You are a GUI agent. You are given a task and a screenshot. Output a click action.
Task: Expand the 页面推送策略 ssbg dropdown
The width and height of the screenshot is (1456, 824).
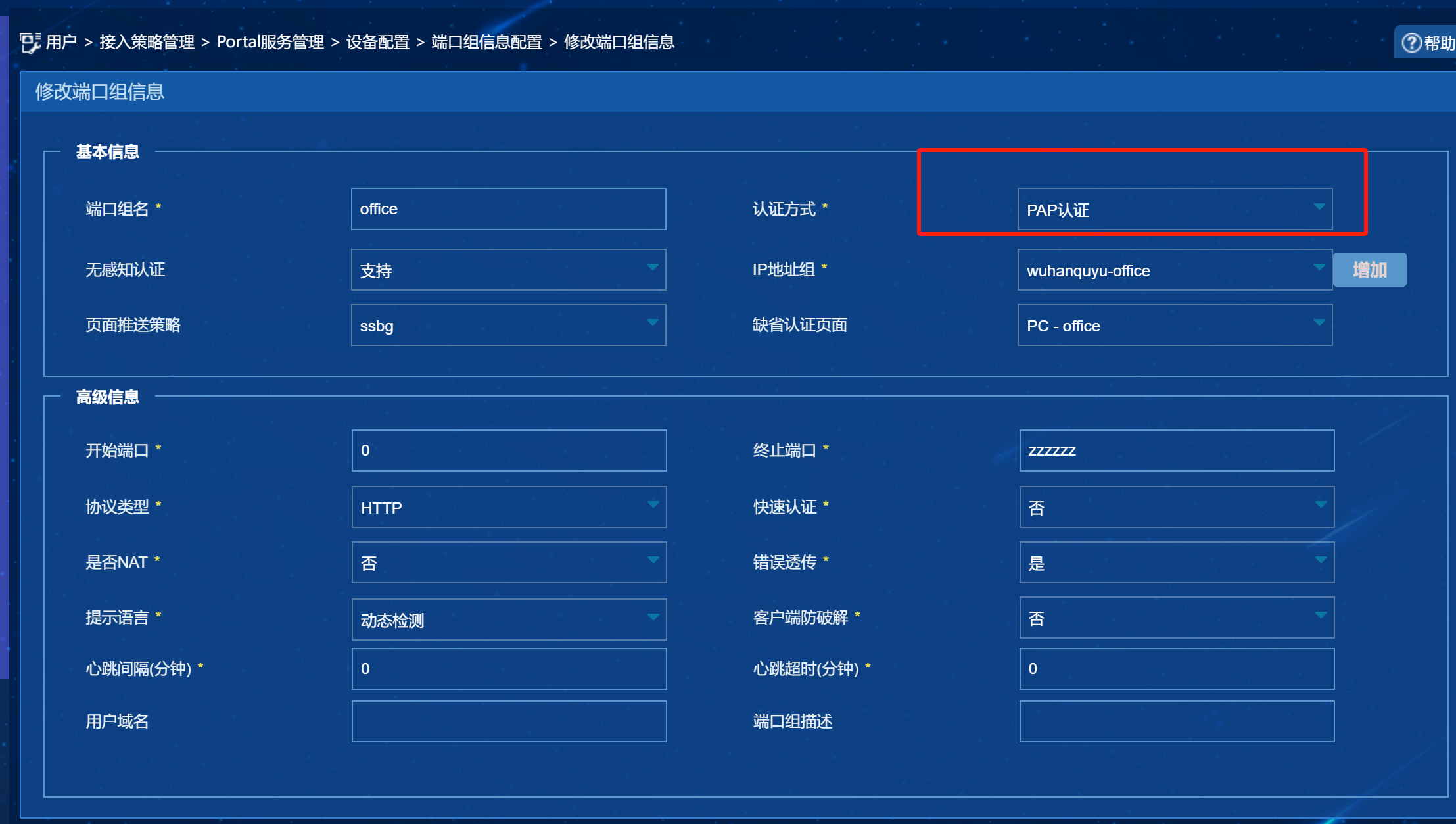click(x=508, y=325)
